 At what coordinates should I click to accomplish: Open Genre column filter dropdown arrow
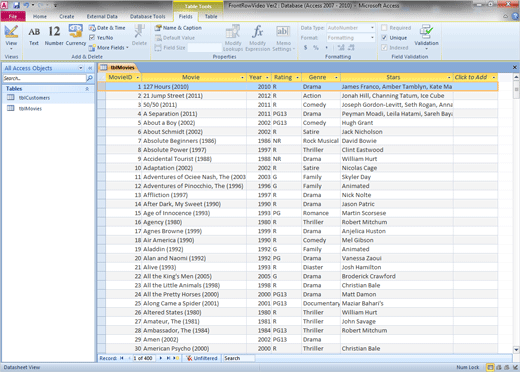[x=336, y=77]
